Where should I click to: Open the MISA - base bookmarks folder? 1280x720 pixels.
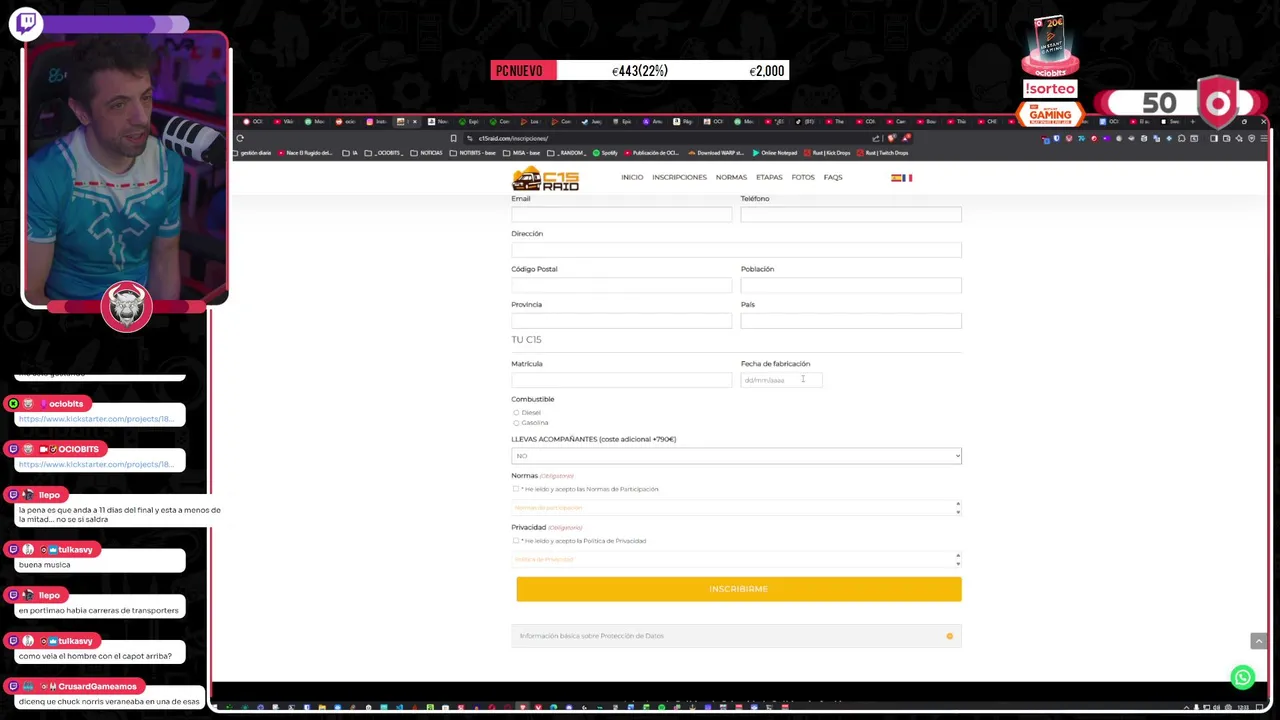point(523,153)
